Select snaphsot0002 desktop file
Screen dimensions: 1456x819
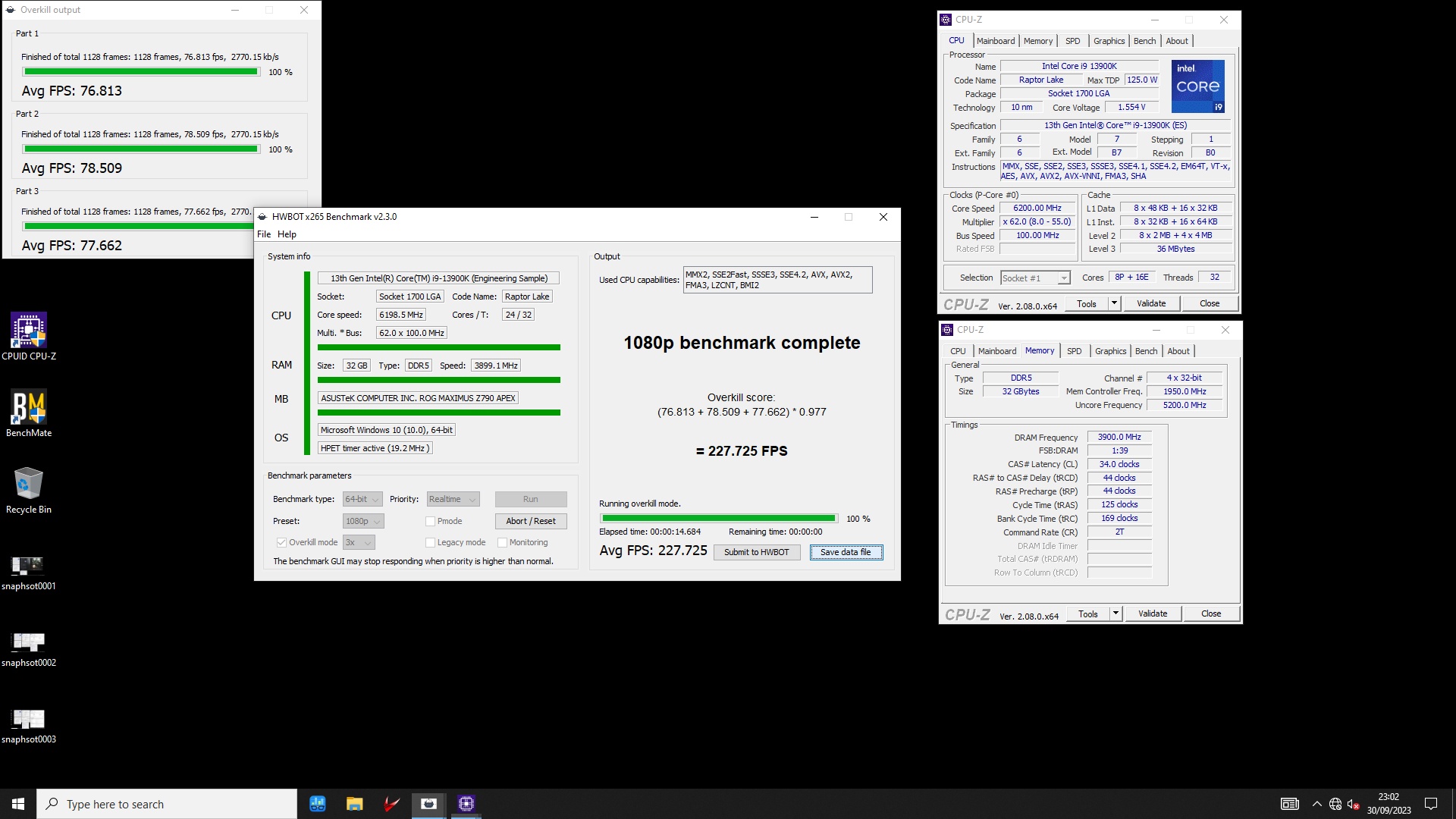29,649
